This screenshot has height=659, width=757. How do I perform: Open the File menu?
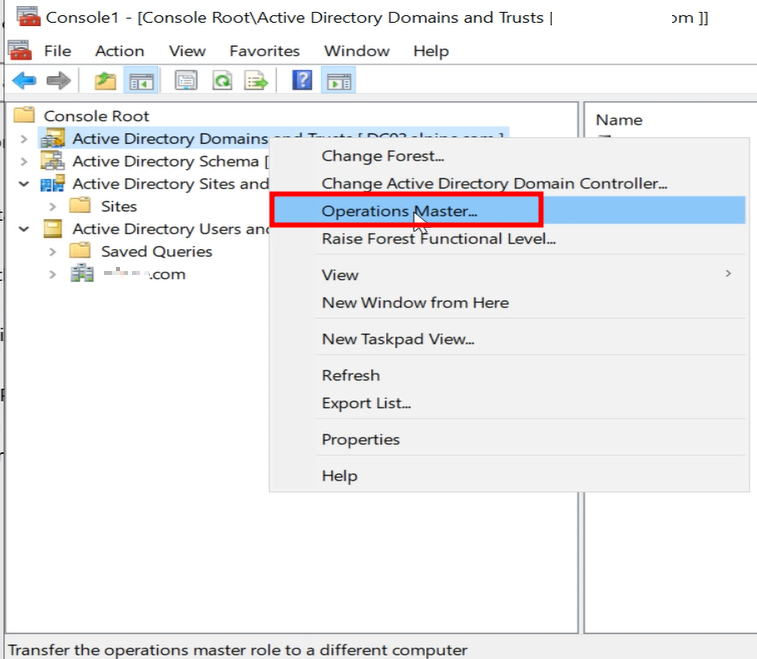57,51
